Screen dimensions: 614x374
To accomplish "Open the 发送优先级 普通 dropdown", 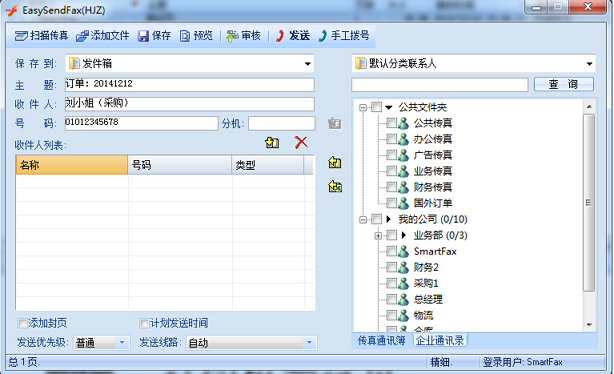I will pyautogui.click(x=122, y=343).
